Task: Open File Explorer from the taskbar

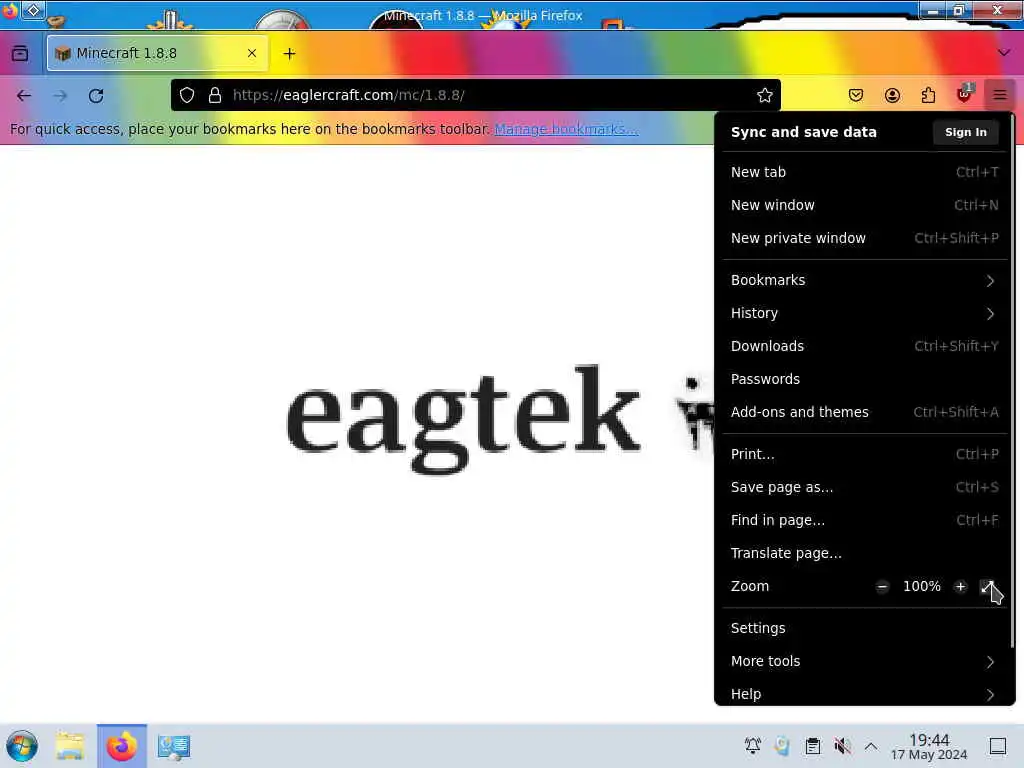Action: (x=70, y=746)
